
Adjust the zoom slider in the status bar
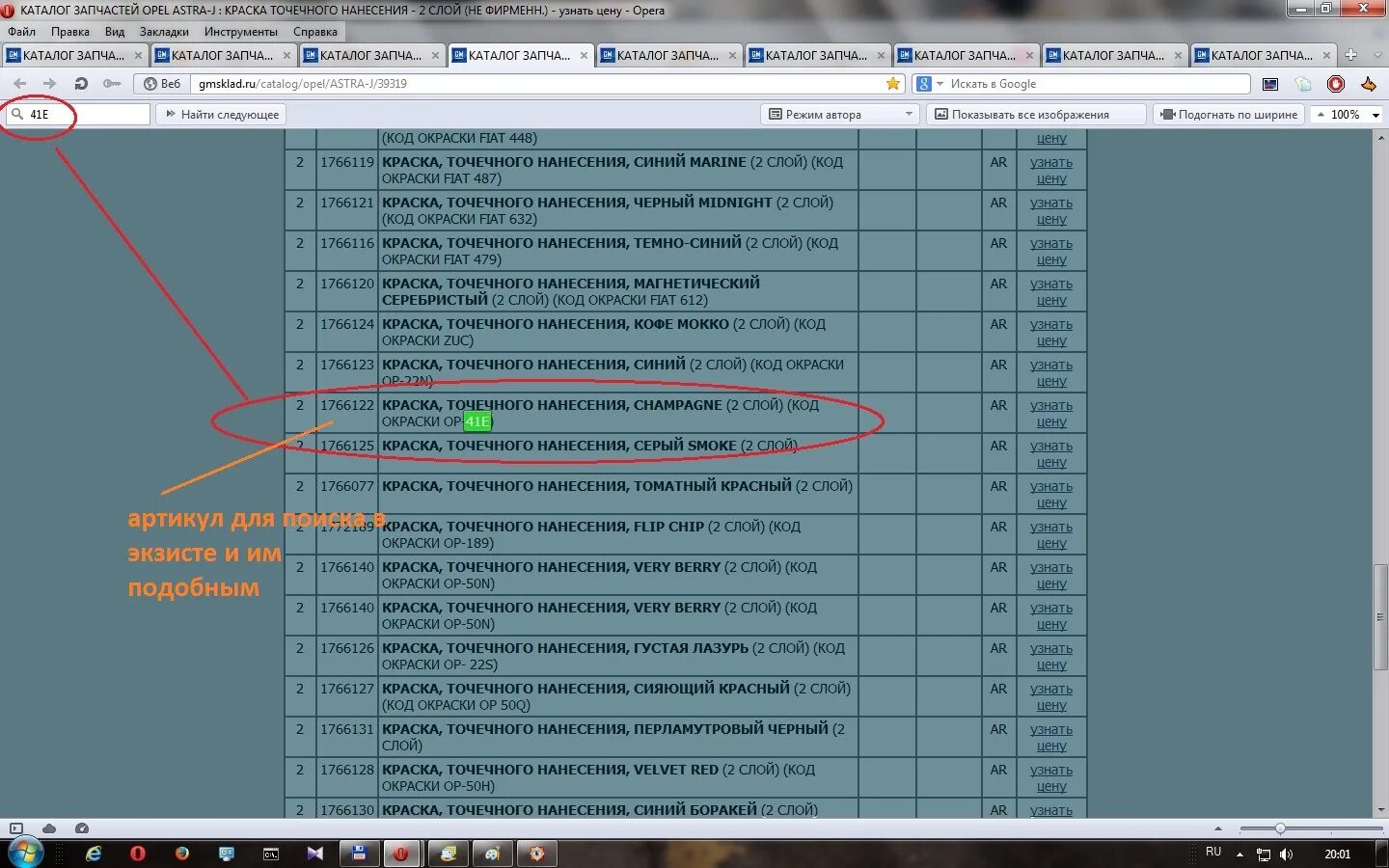(1280, 828)
